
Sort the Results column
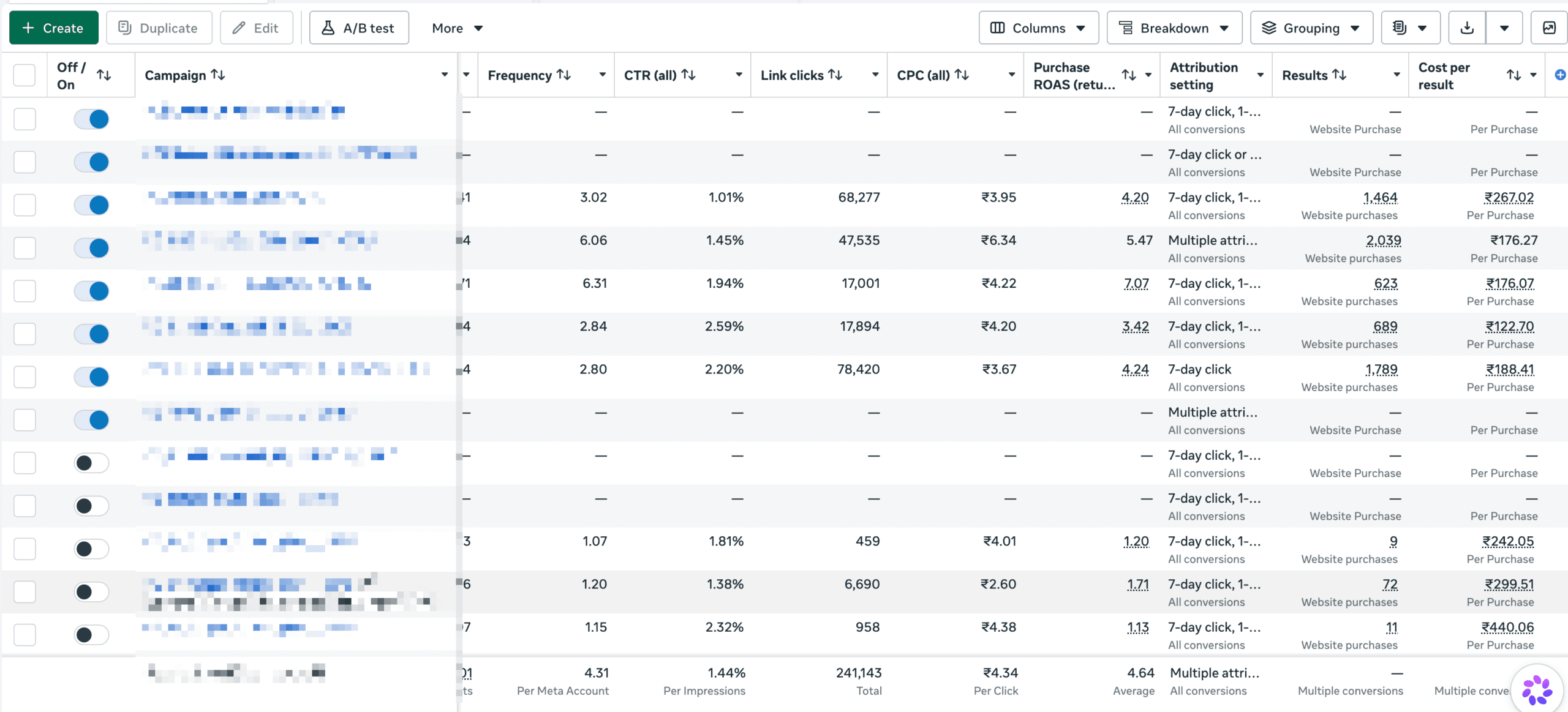click(x=1340, y=75)
